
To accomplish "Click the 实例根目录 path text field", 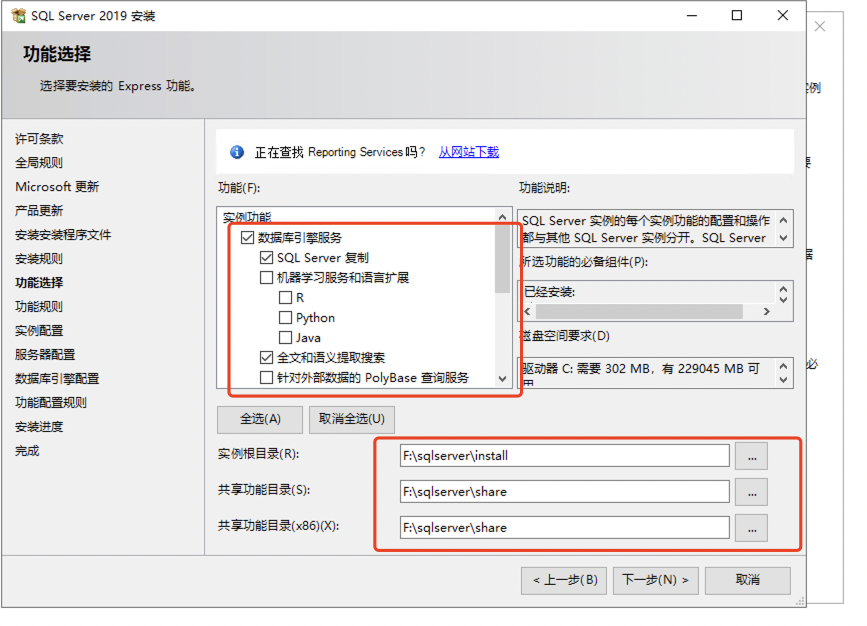I will tap(564, 456).
